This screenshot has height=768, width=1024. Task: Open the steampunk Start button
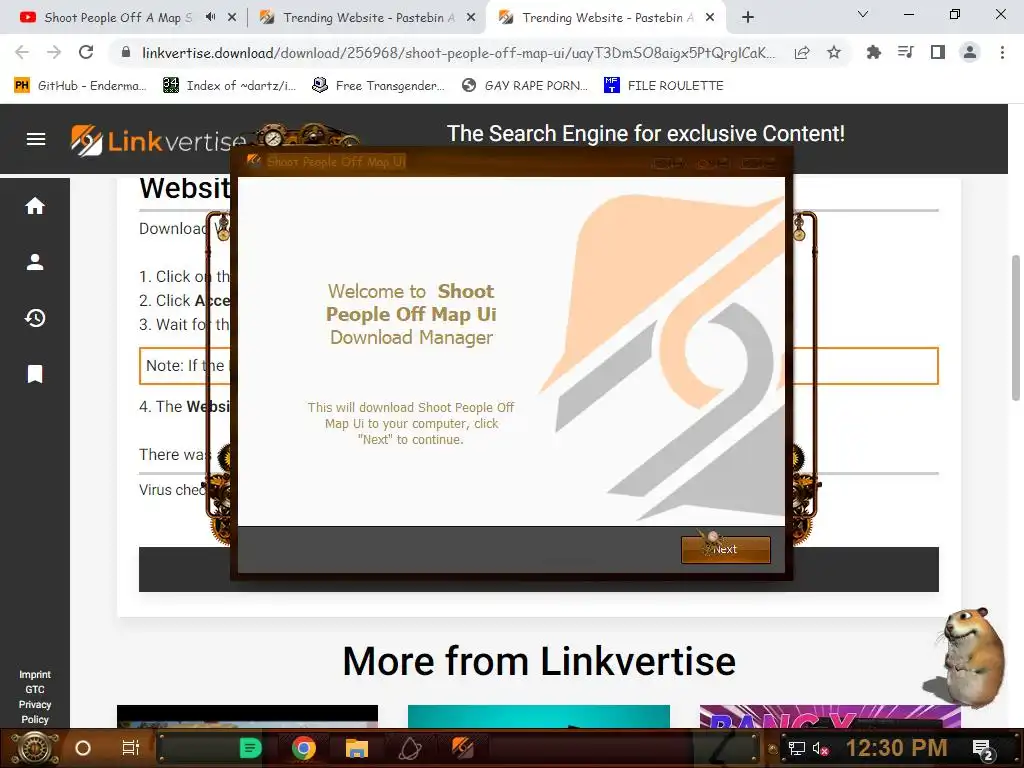tap(35, 748)
